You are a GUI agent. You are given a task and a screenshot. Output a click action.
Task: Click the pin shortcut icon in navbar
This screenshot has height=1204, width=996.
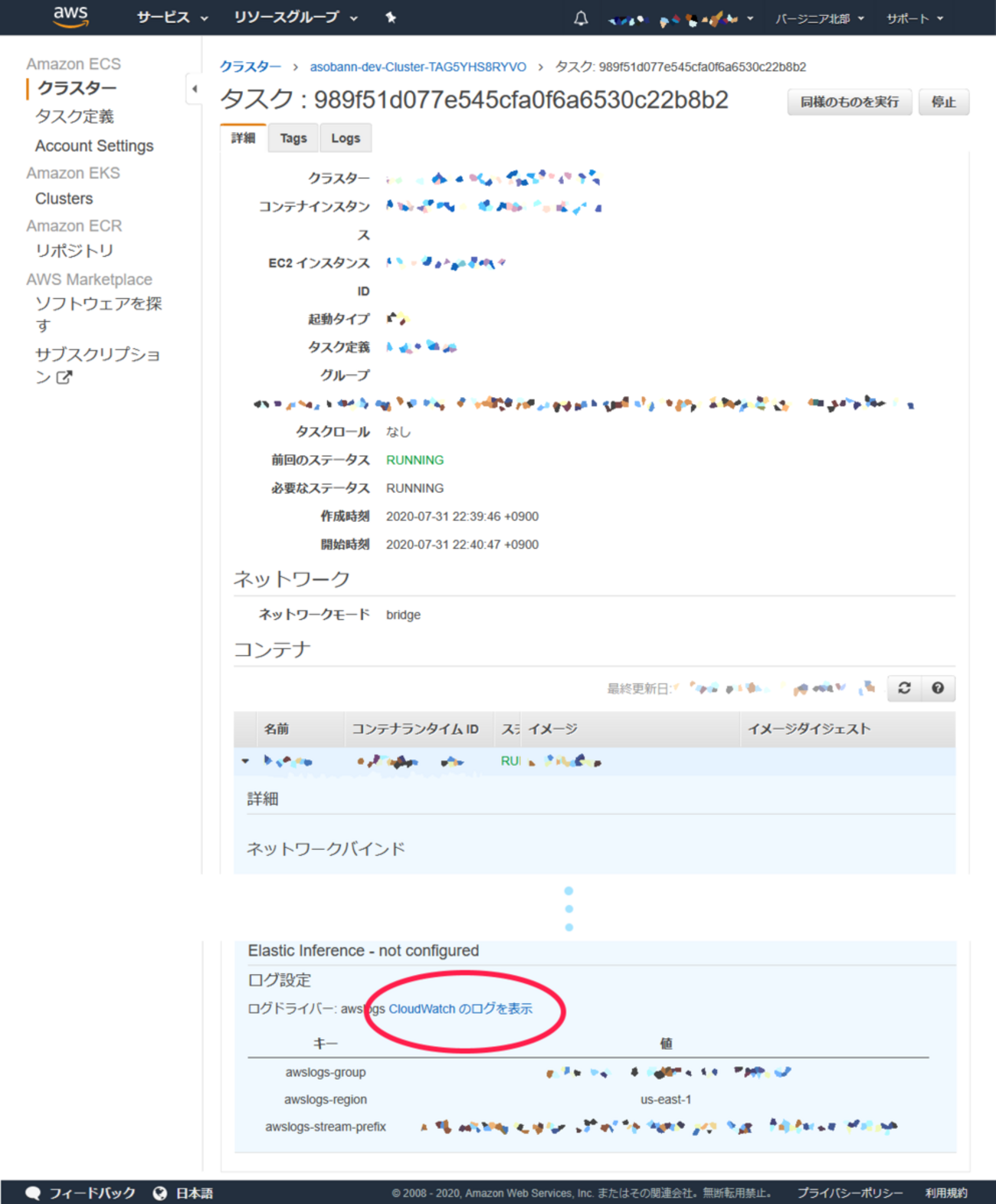391,18
